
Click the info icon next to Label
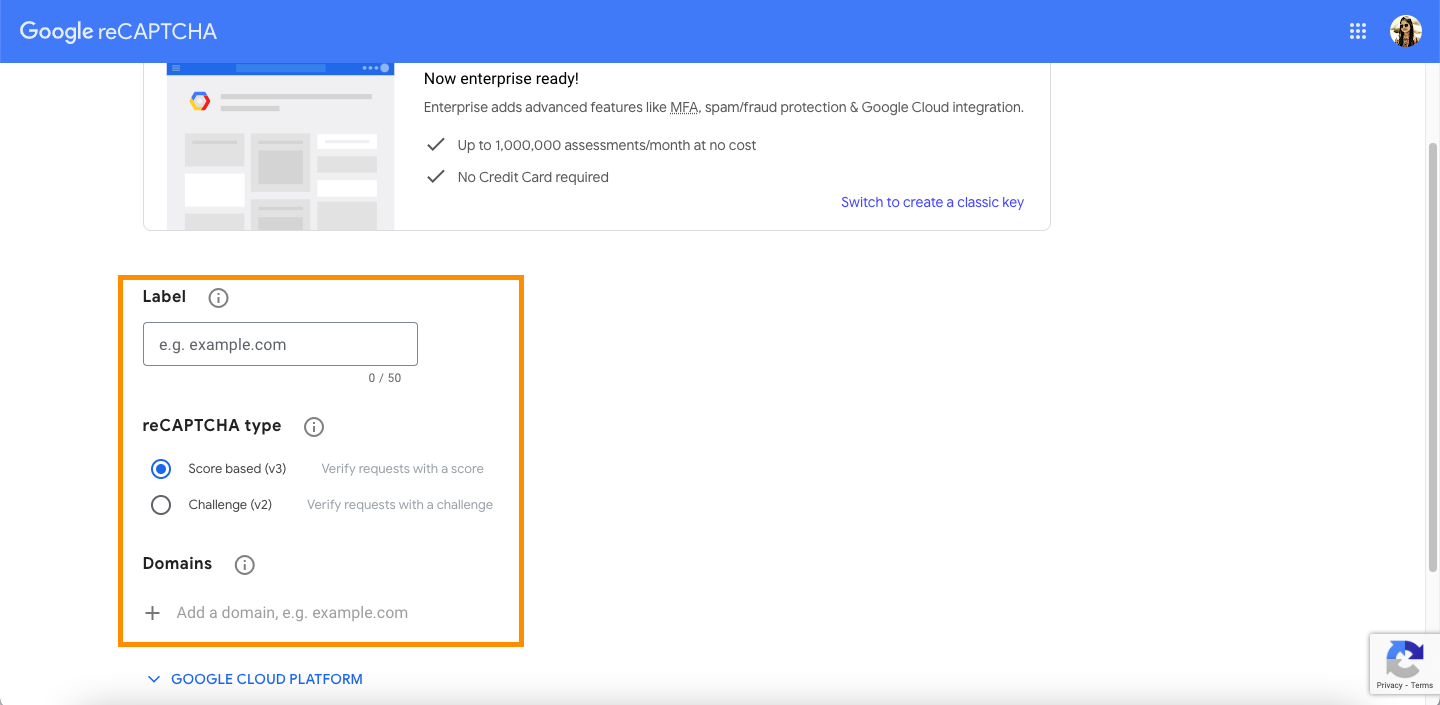[x=218, y=298]
